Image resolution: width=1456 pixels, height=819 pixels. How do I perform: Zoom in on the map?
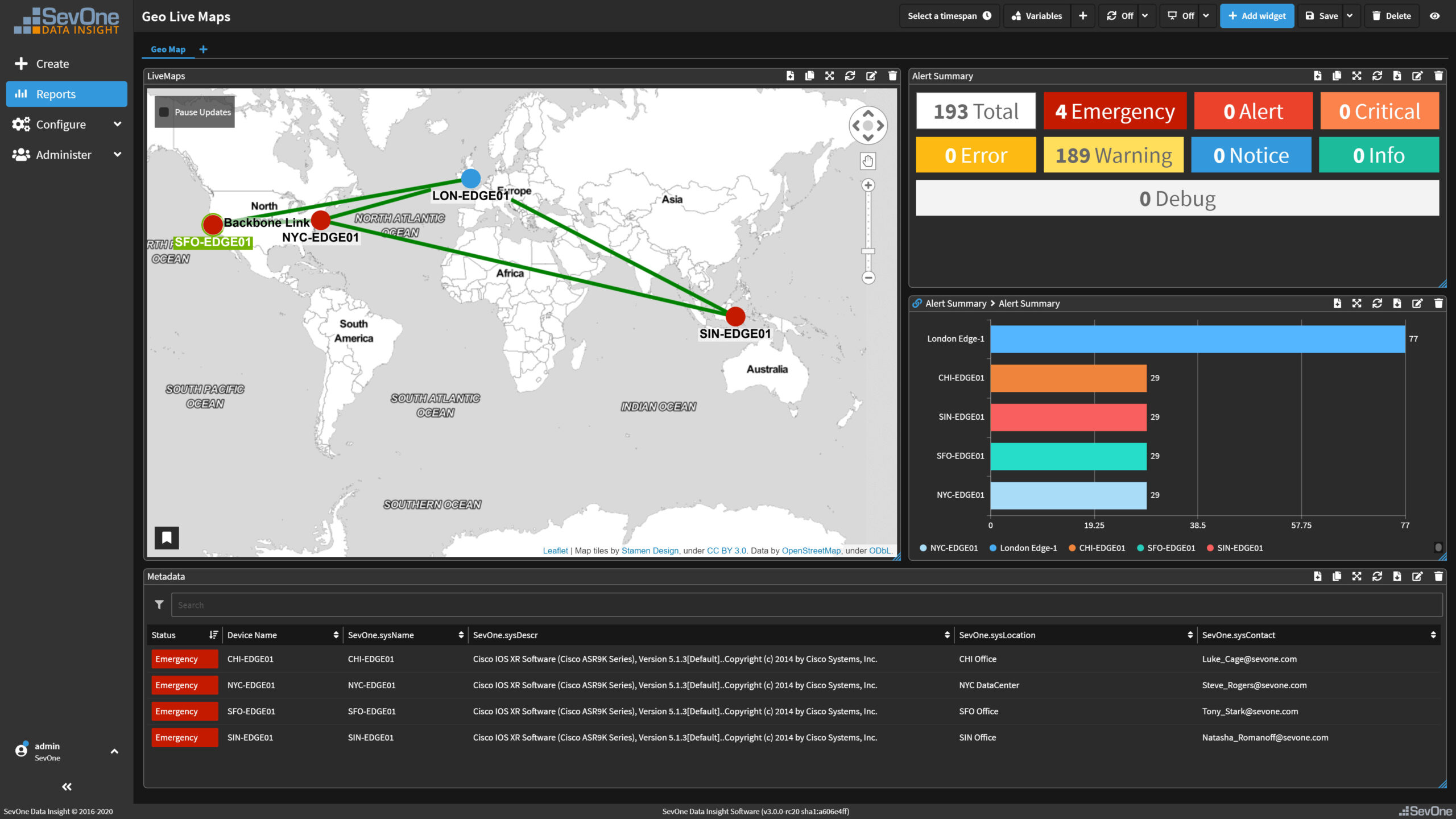[x=868, y=185]
